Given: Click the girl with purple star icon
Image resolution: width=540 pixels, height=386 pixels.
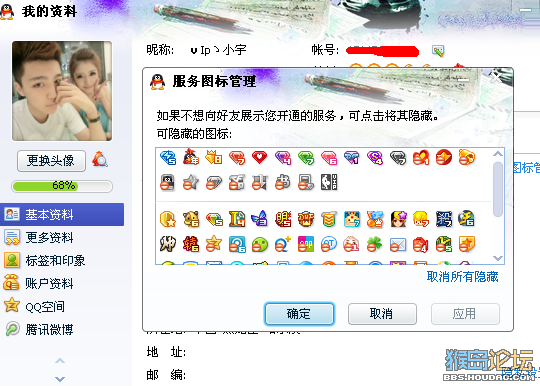Looking at the screenshot, I should tap(398, 219).
